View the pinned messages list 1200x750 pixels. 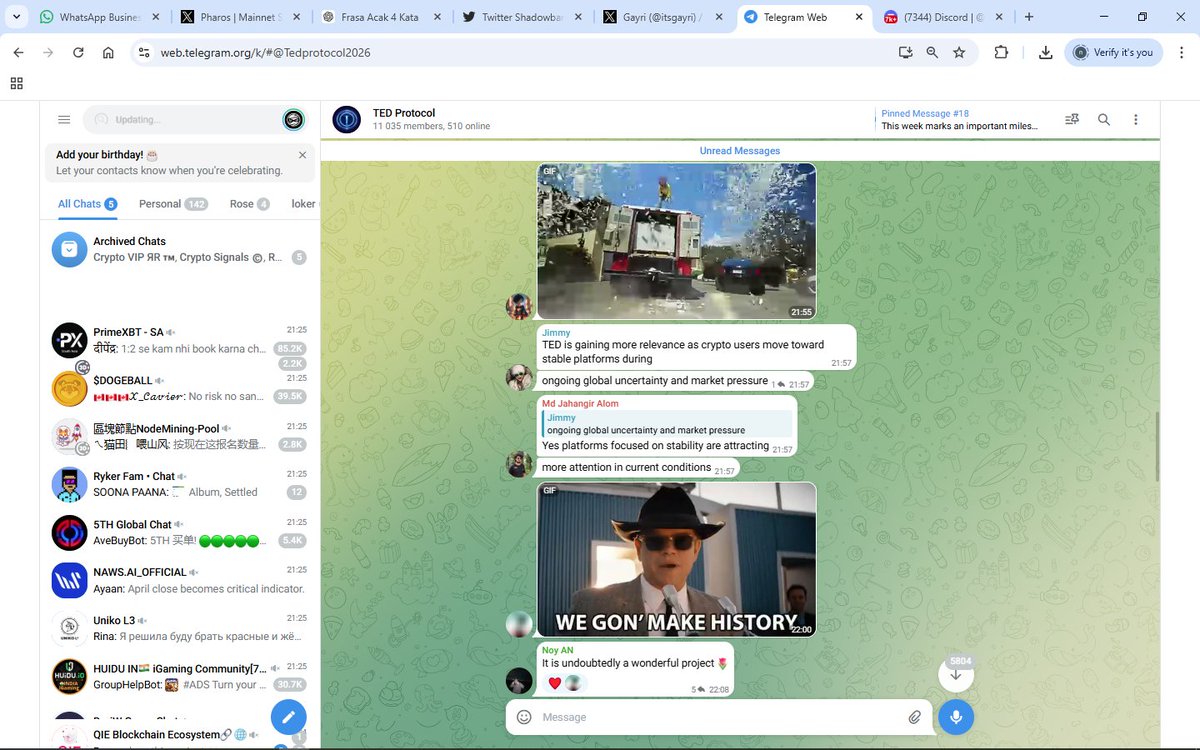(x=1072, y=119)
